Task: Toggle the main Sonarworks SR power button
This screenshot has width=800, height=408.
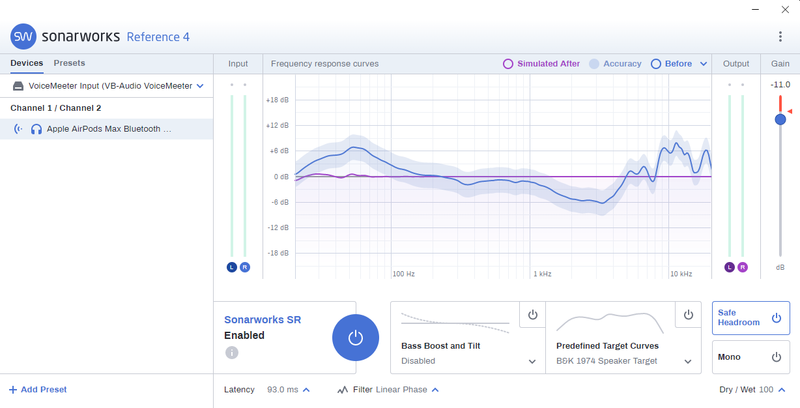Action: click(x=356, y=338)
